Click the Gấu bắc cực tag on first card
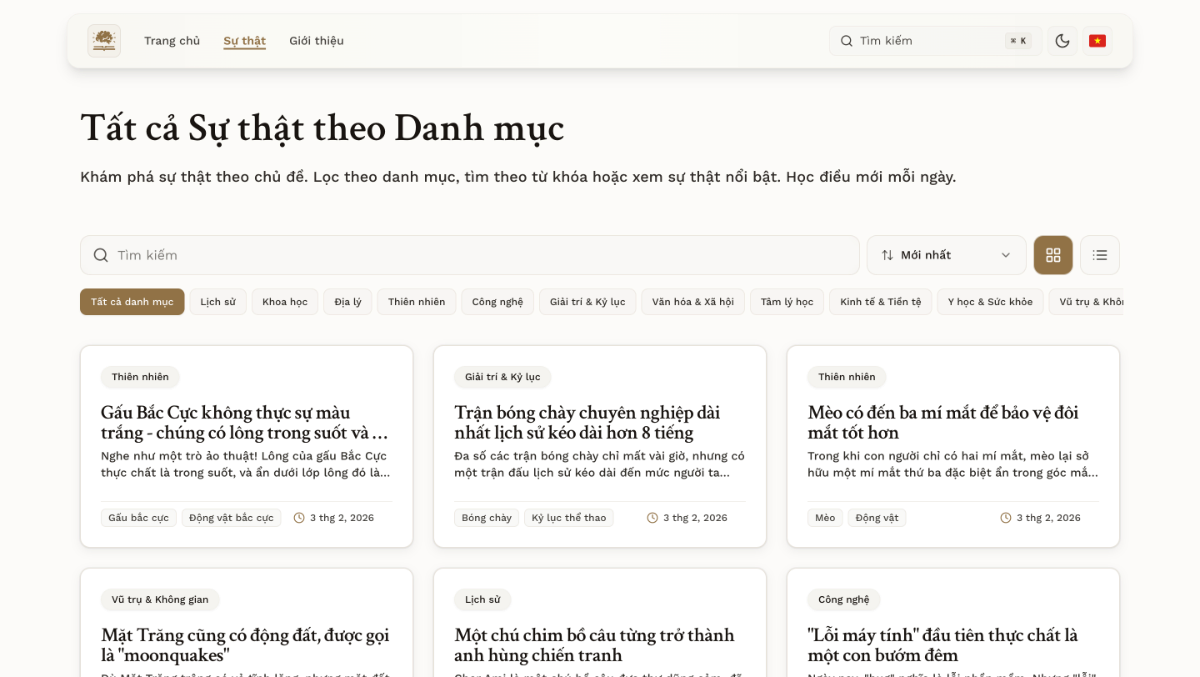The width and height of the screenshot is (1200, 677). [138, 517]
